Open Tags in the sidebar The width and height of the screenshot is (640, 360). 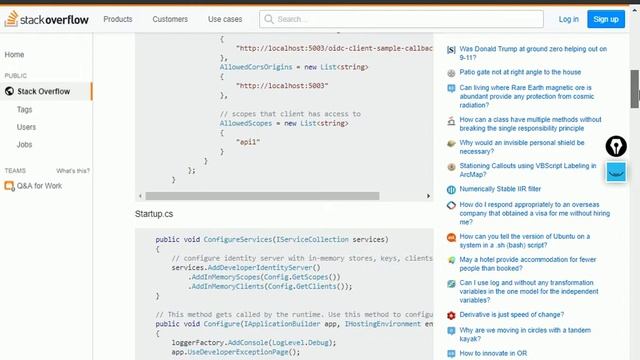[x=24, y=109]
